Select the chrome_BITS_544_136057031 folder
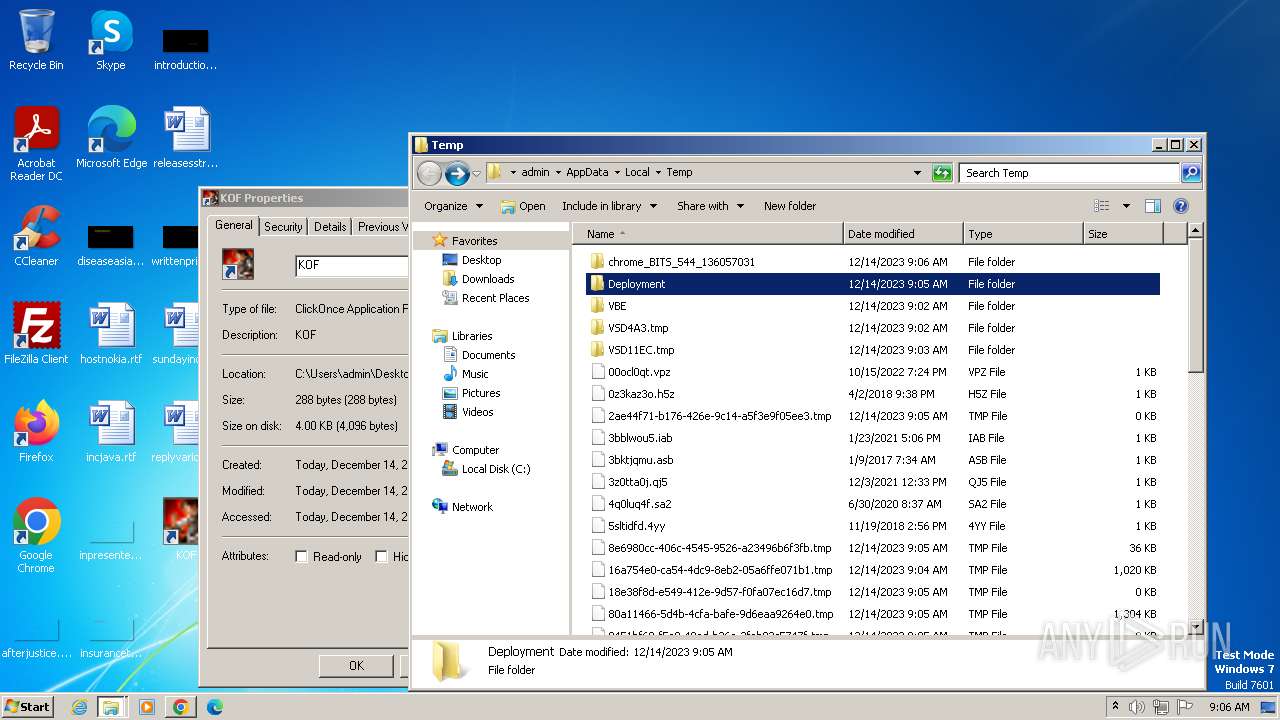Screen dimensions: 1280x720 872,262
